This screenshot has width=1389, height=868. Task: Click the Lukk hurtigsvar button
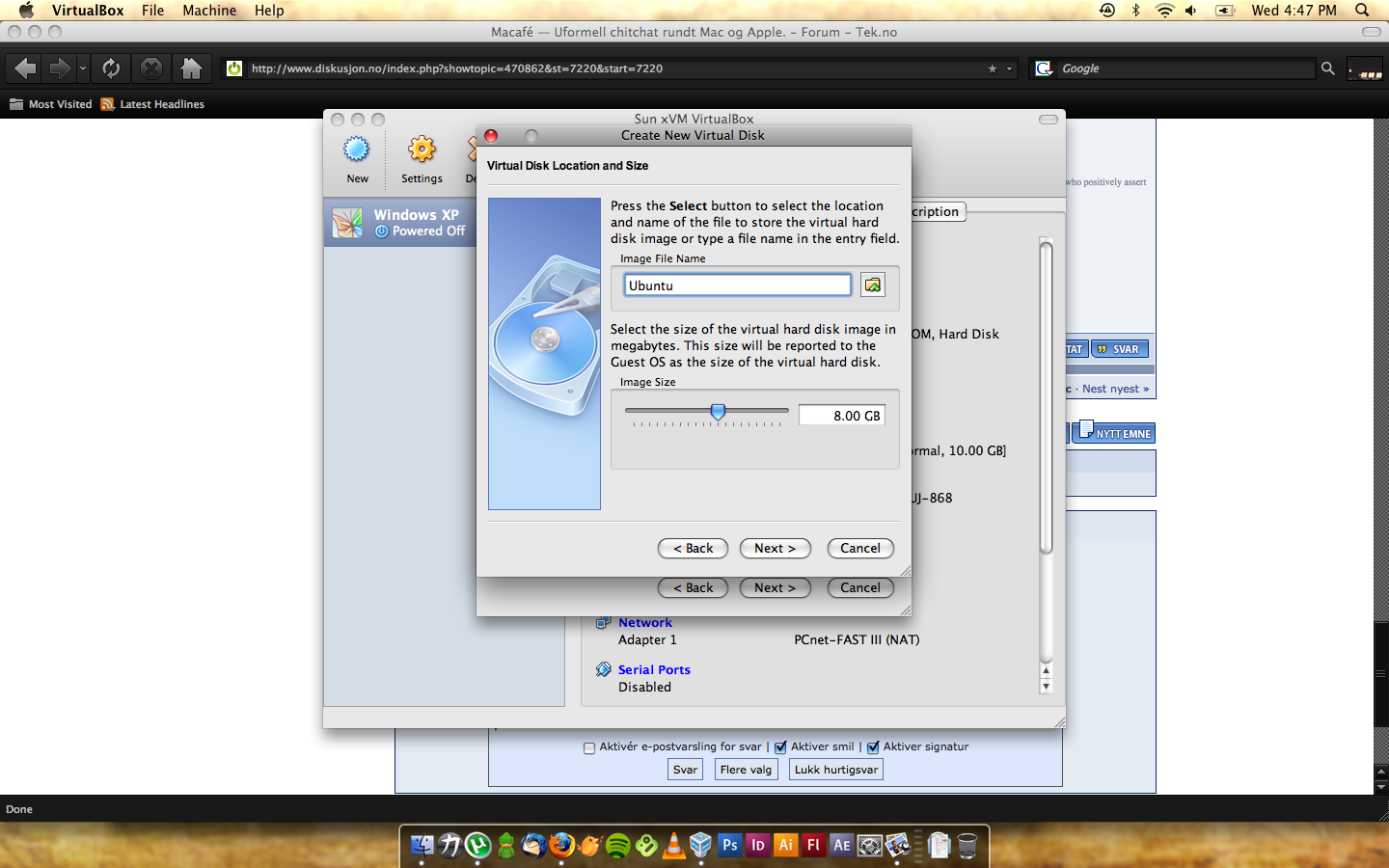click(836, 770)
